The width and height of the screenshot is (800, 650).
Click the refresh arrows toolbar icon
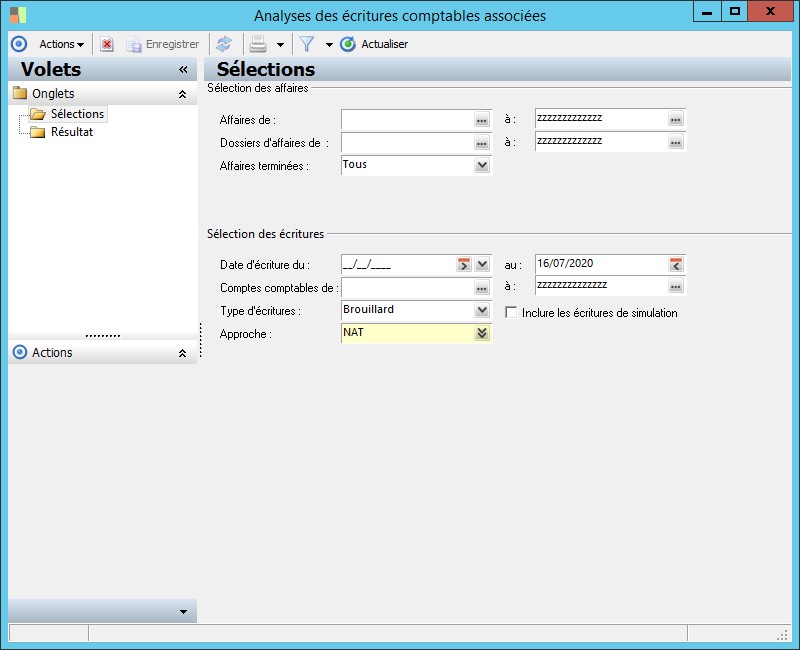tap(224, 44)
